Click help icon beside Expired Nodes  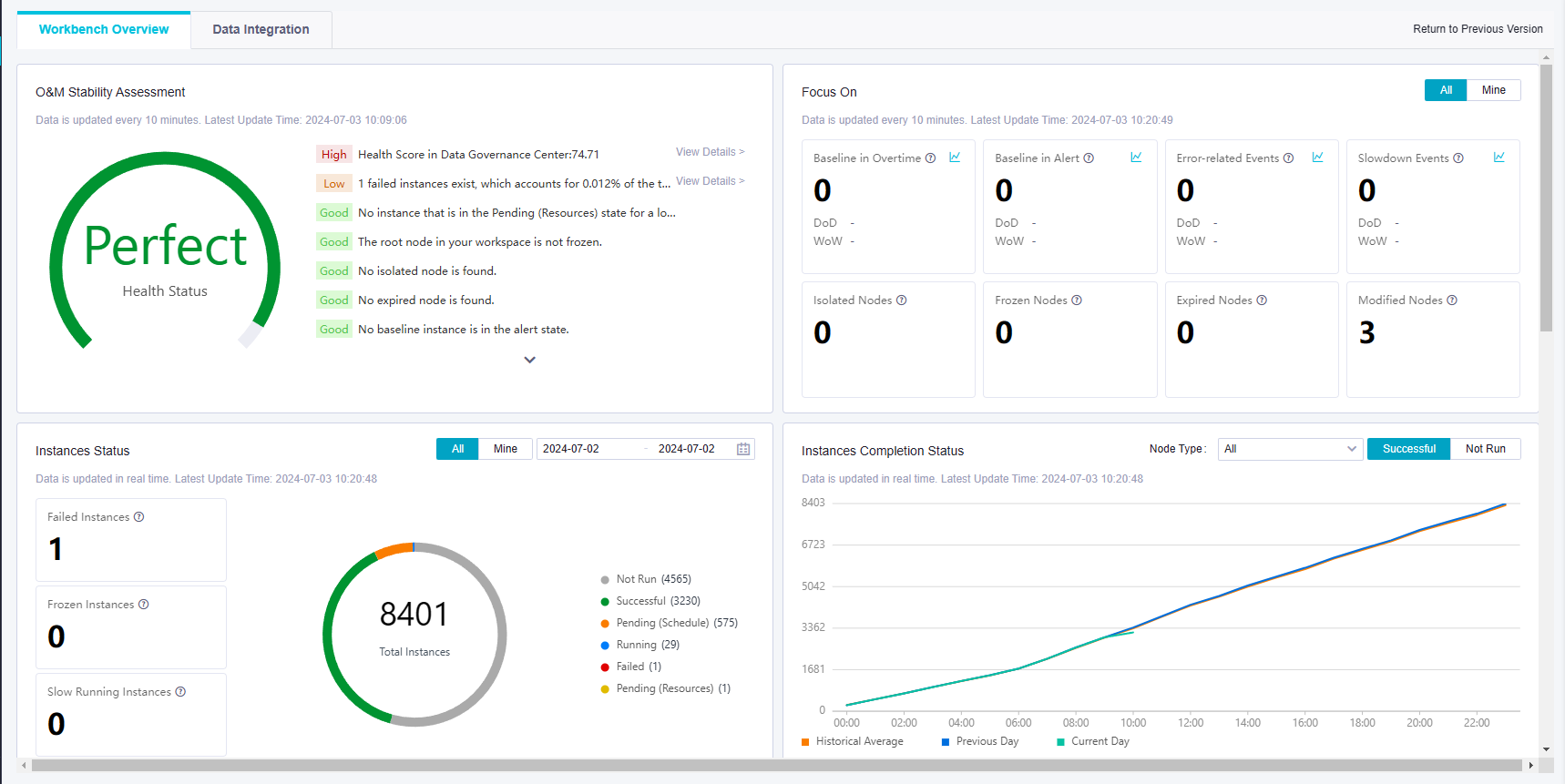(1262, 300)
